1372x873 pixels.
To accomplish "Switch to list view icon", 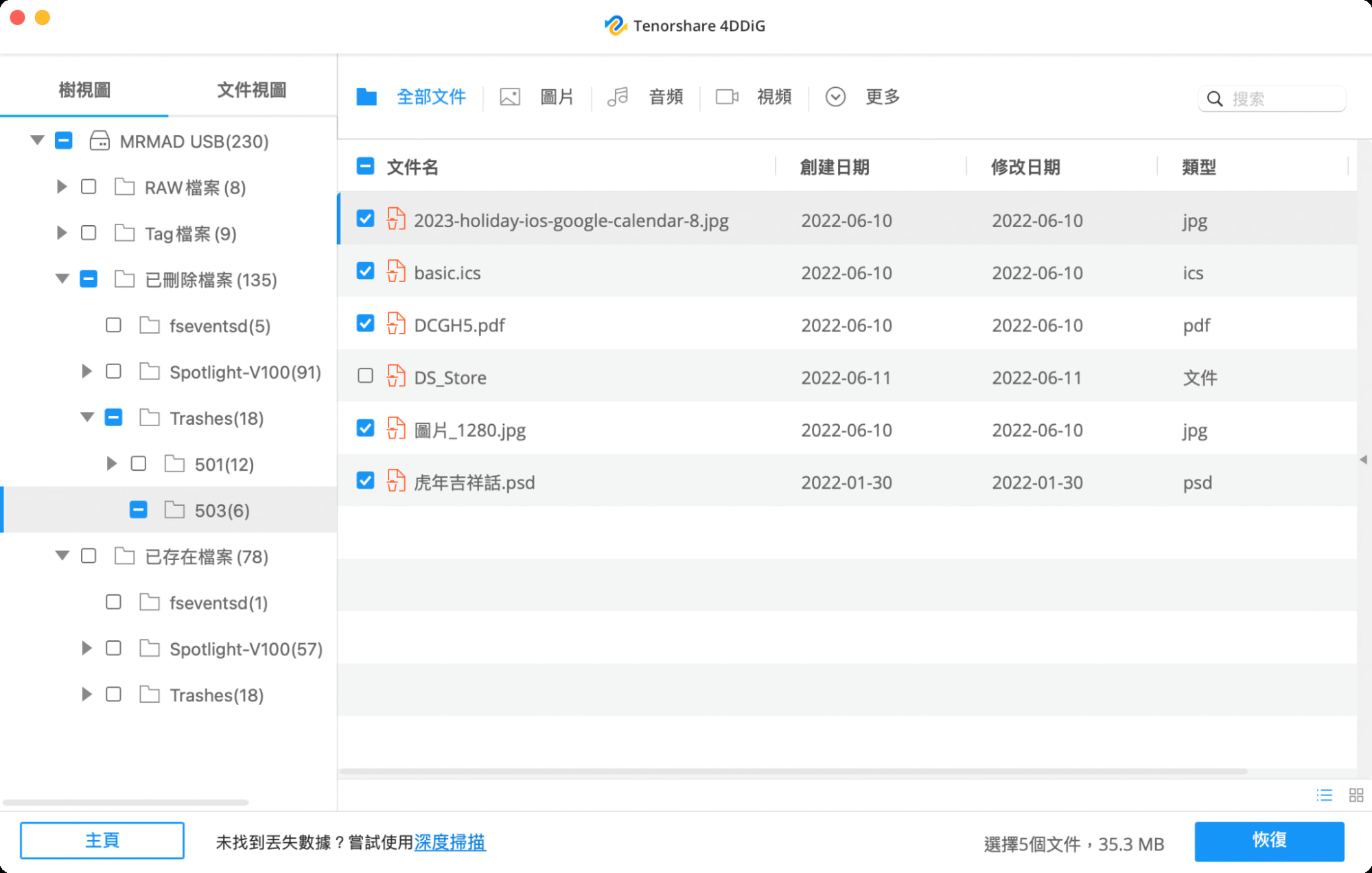I will [x=1325, y=795].
